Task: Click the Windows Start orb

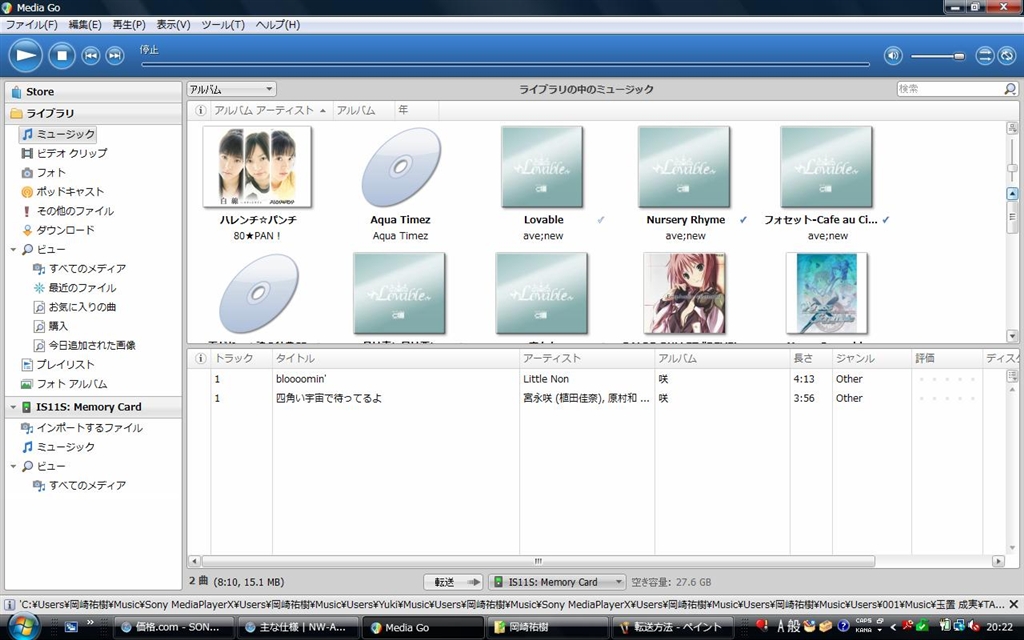Action: (22, 626)
